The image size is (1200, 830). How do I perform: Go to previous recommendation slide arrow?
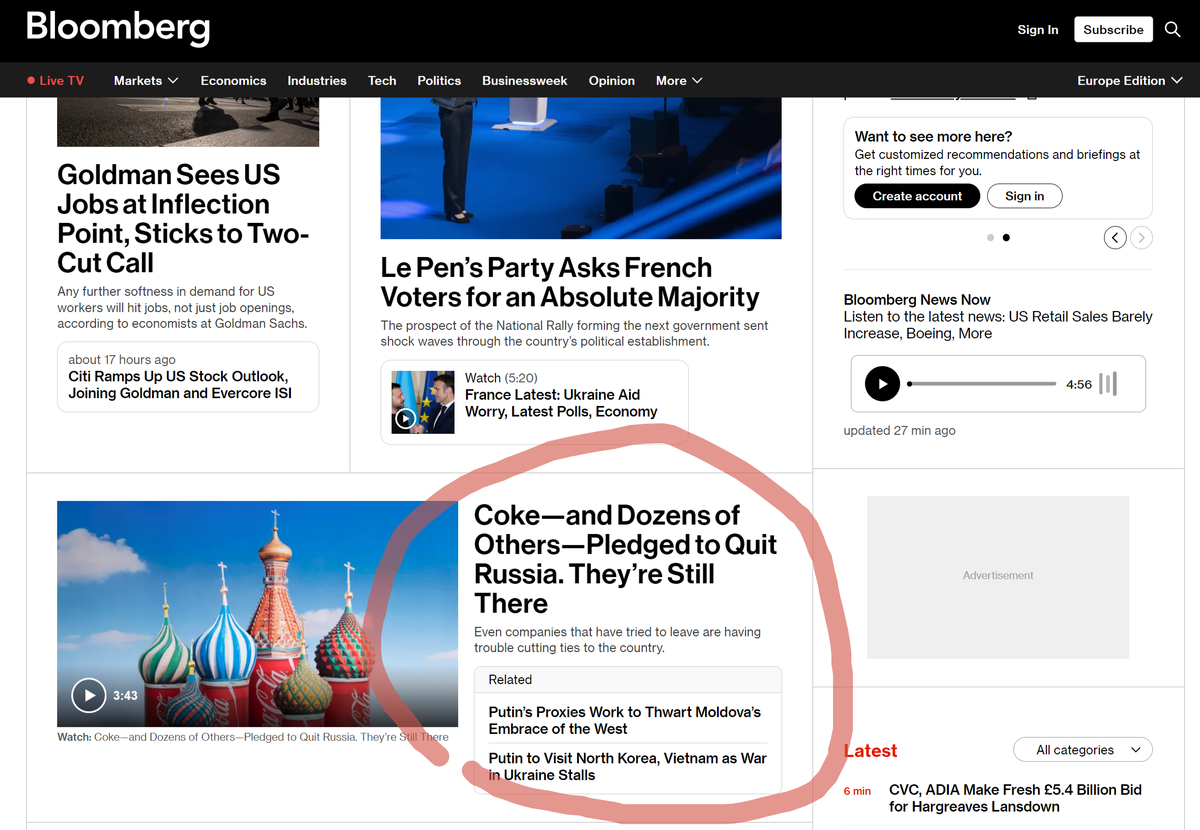[1115, 237]
